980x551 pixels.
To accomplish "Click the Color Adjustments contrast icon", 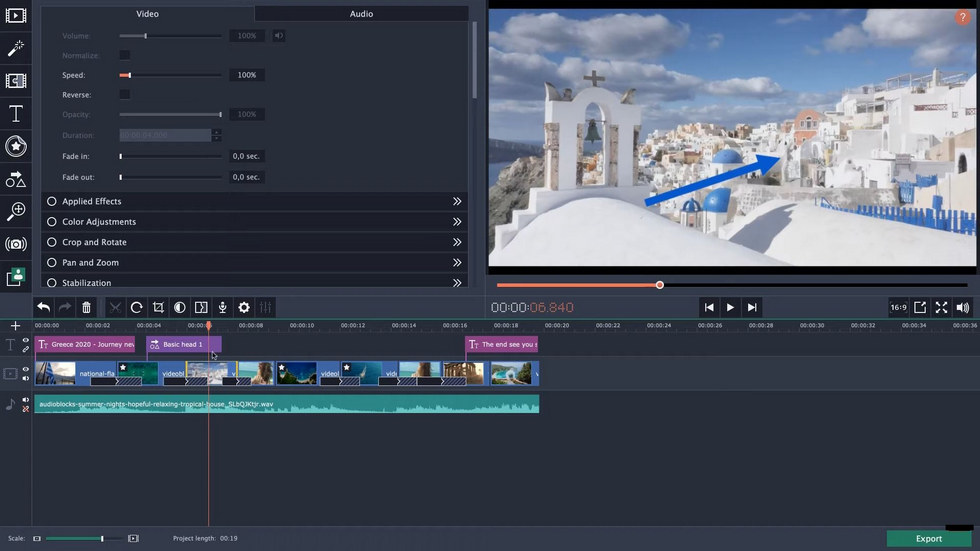I will pos(180,308).
